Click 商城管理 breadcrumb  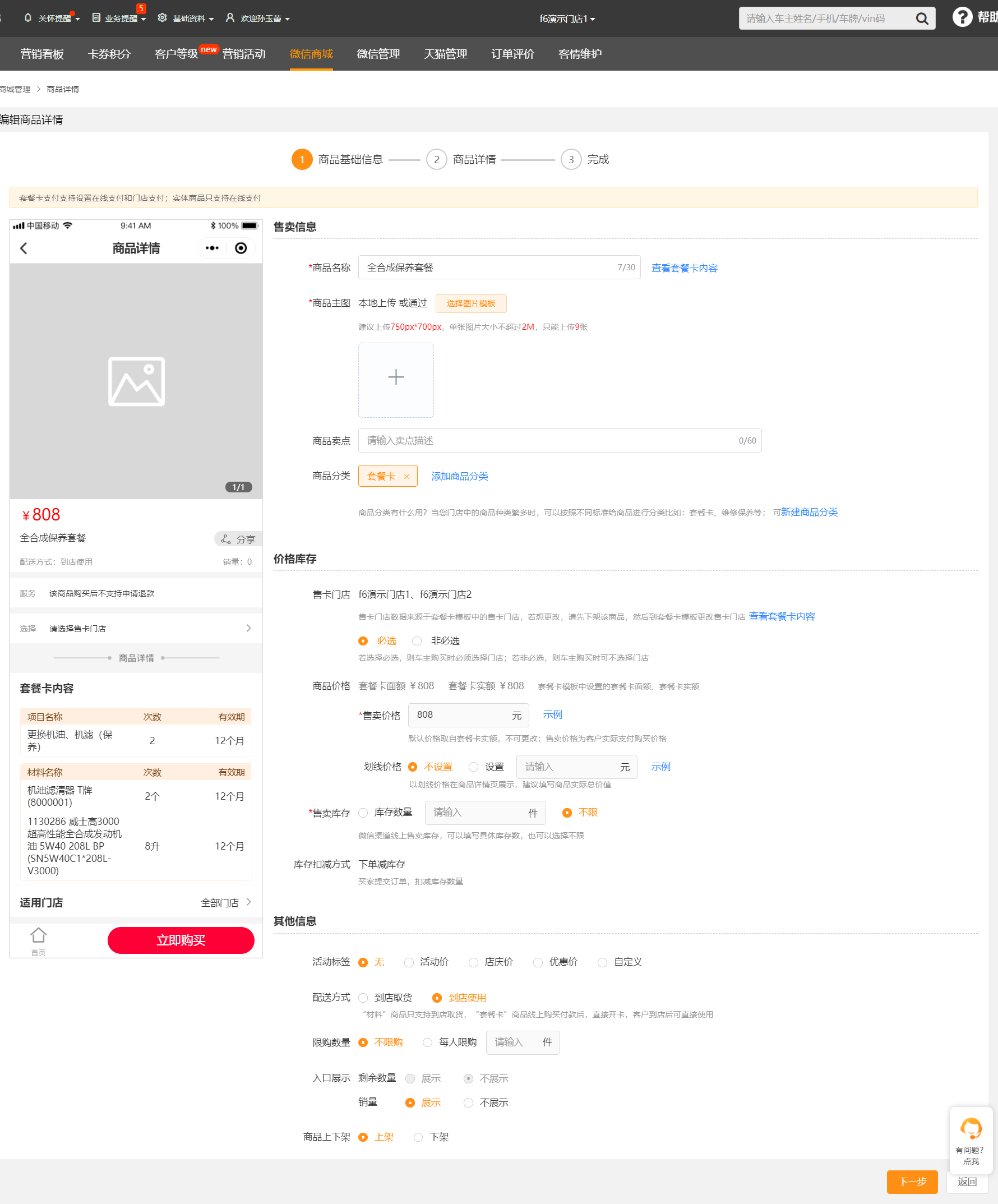(x=16, y=89)
